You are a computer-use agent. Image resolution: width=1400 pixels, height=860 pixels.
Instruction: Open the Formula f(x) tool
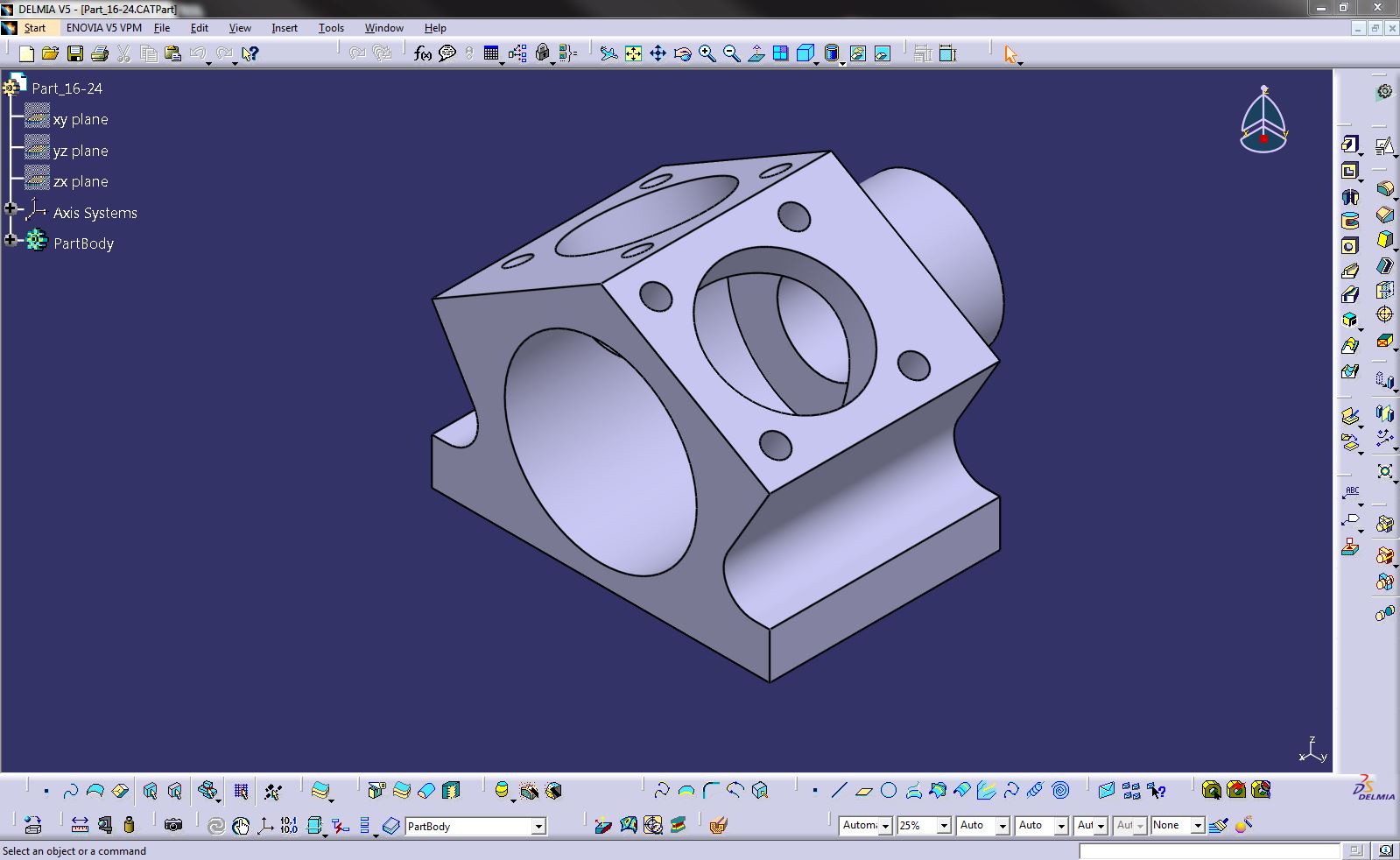[x=423, y=53]
